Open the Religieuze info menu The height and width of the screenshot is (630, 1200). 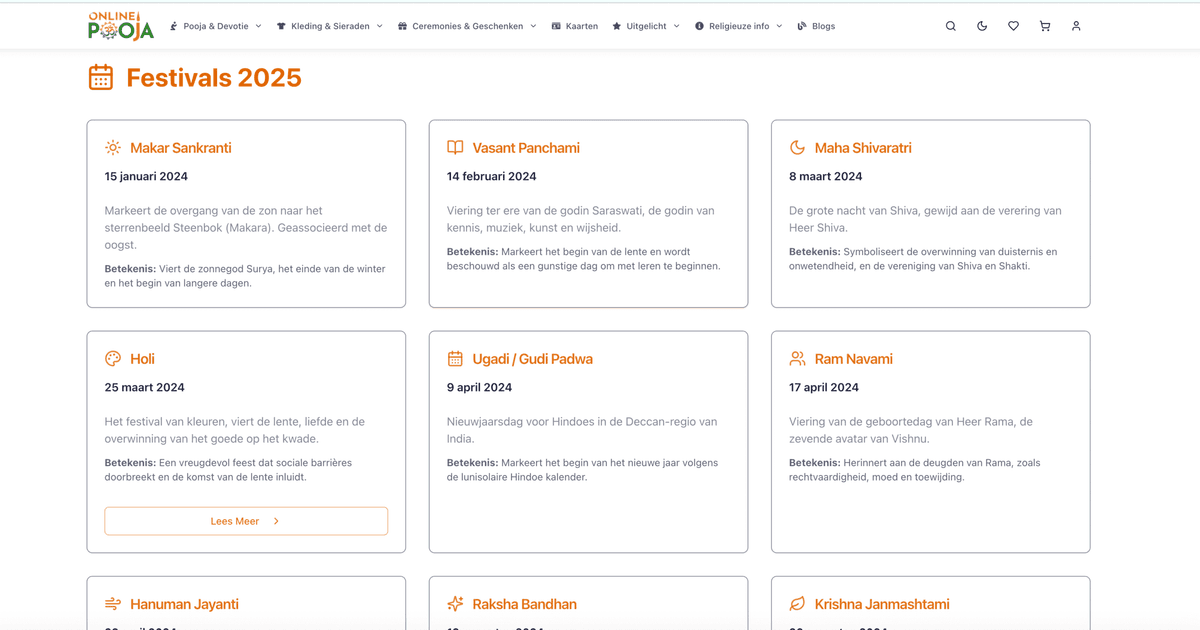pos(738,26)
